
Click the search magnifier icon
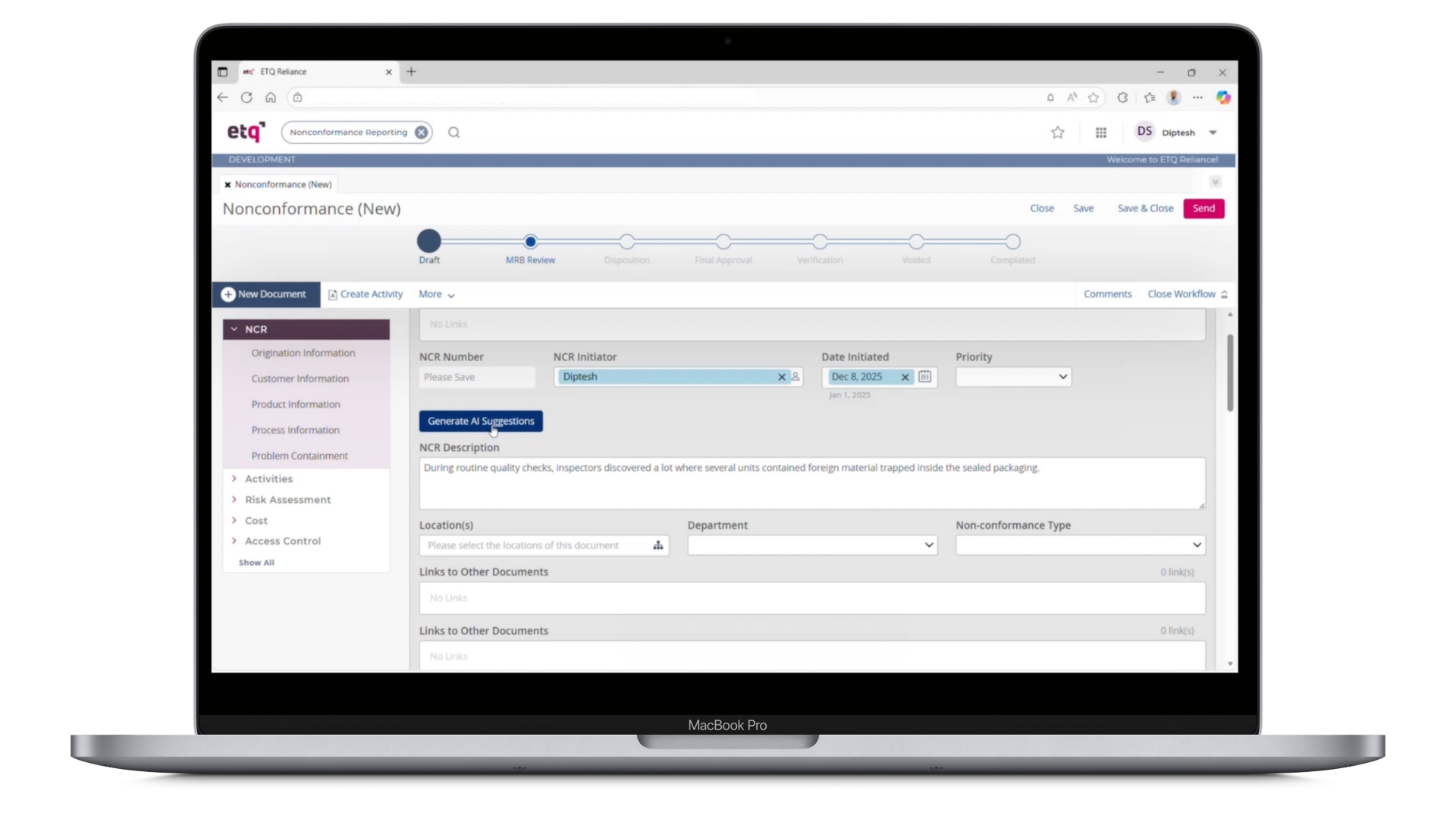coord(453,133)
